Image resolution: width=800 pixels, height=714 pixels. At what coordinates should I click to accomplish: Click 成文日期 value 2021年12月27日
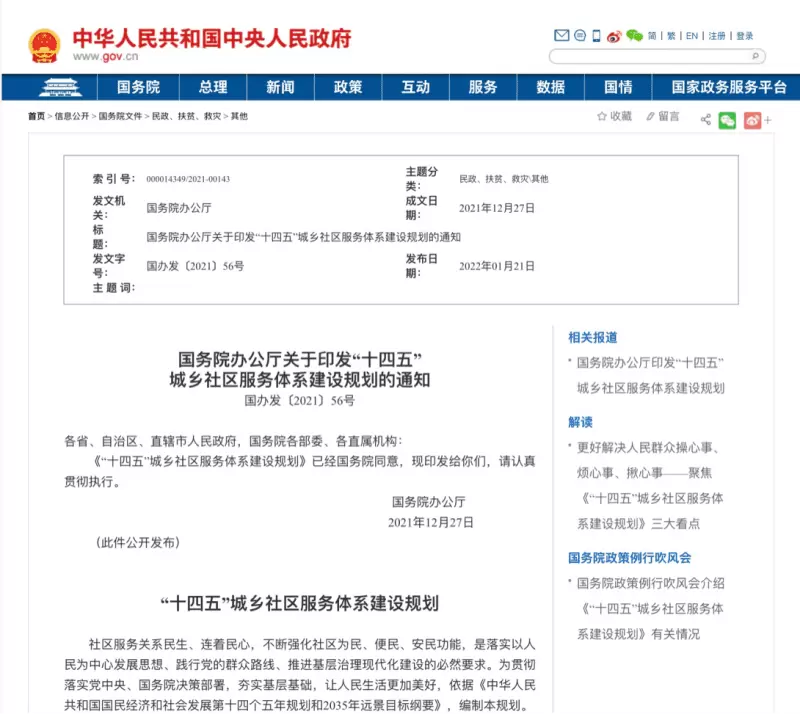[497, 208]
